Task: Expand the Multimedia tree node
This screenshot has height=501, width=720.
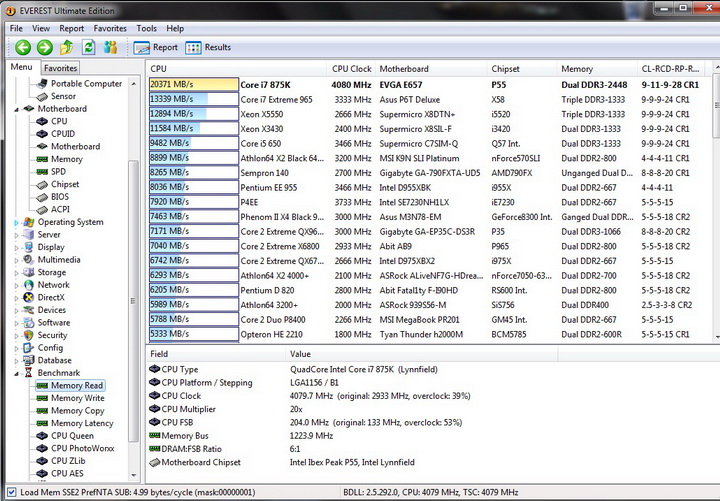Action: [x=17, y=260]
